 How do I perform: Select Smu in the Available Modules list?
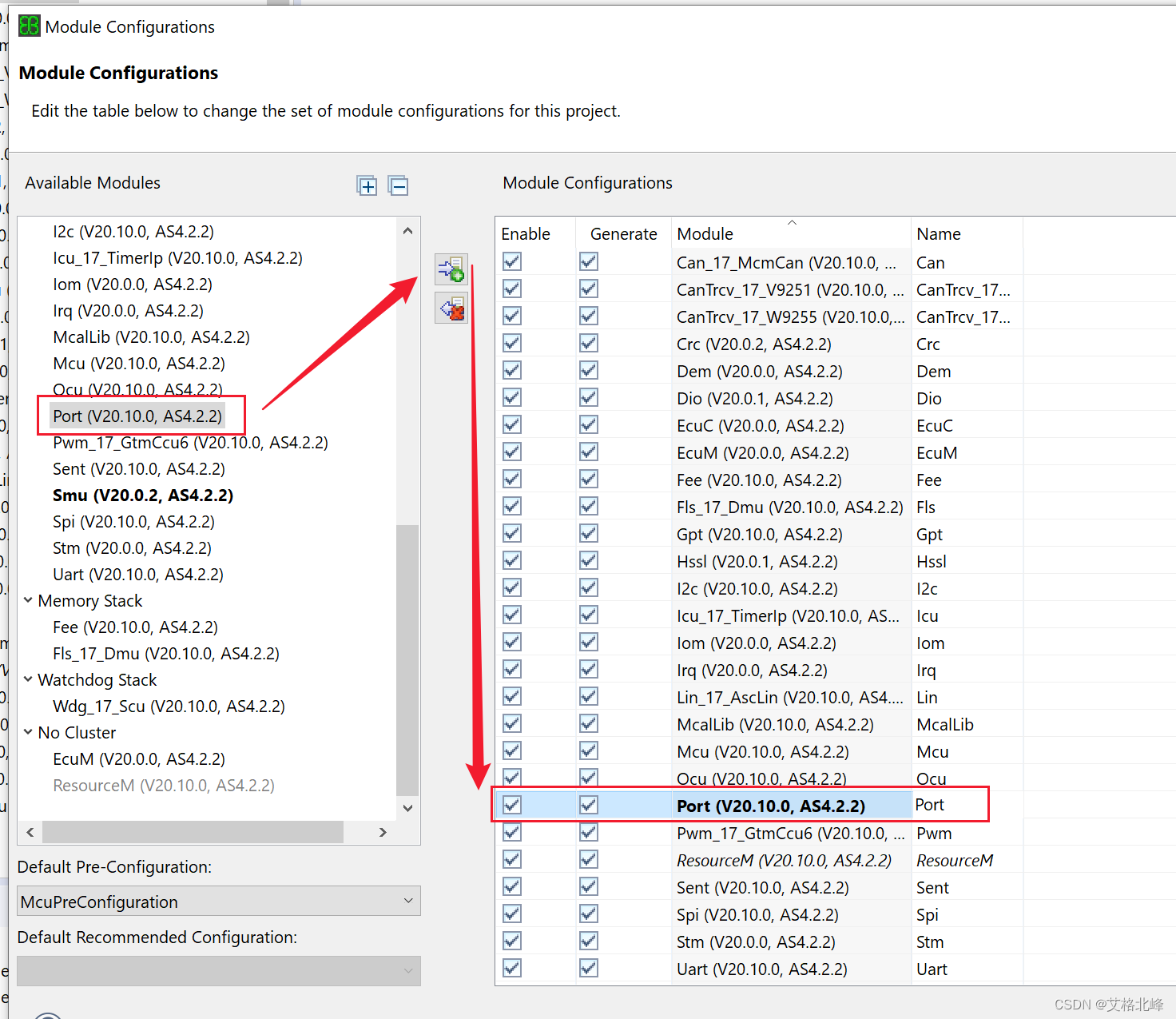[x=142, y=495]
